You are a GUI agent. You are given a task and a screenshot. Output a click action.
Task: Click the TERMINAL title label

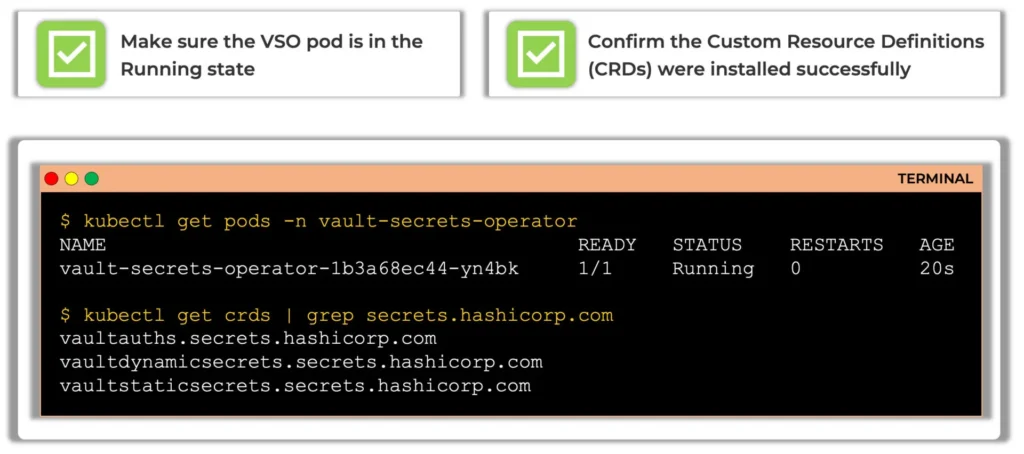935,179
